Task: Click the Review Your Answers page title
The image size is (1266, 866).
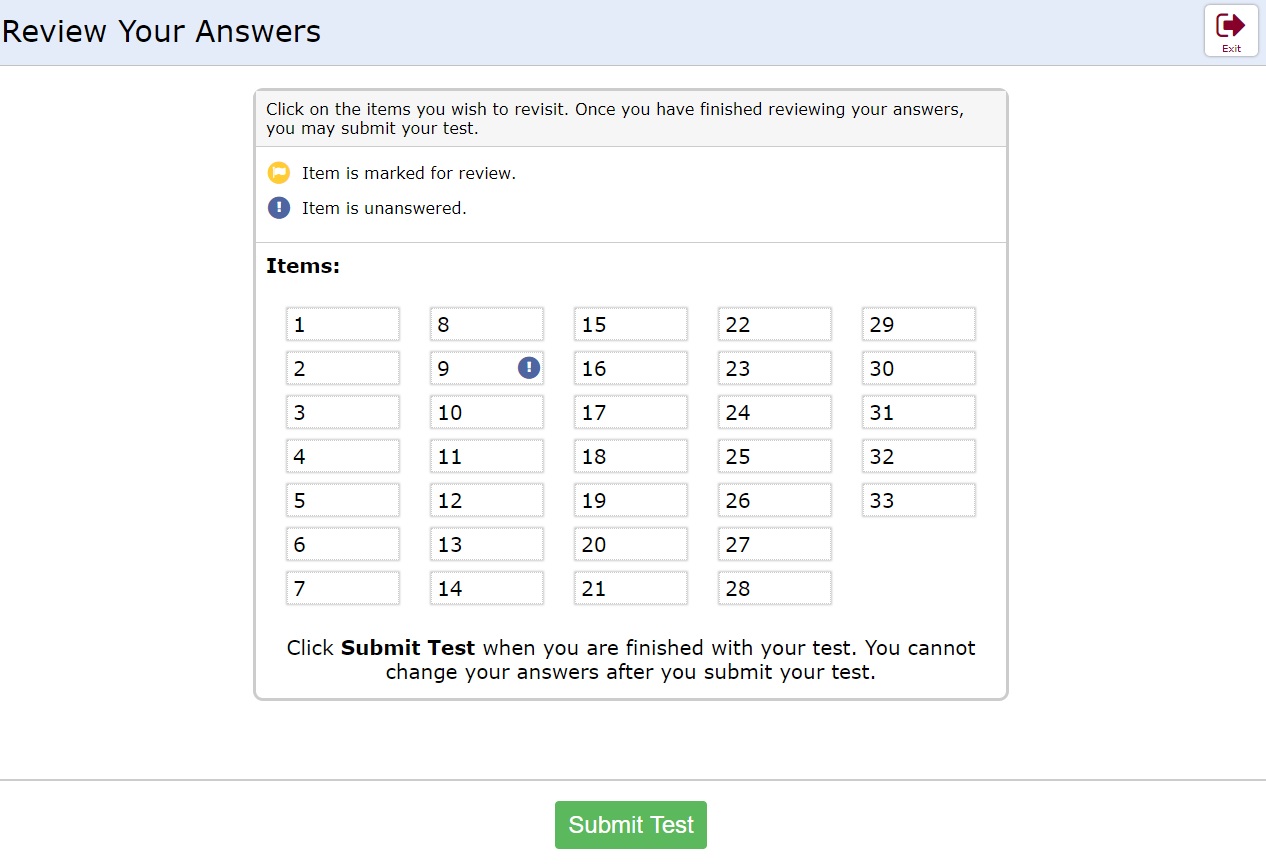Action: pos(160,31)
